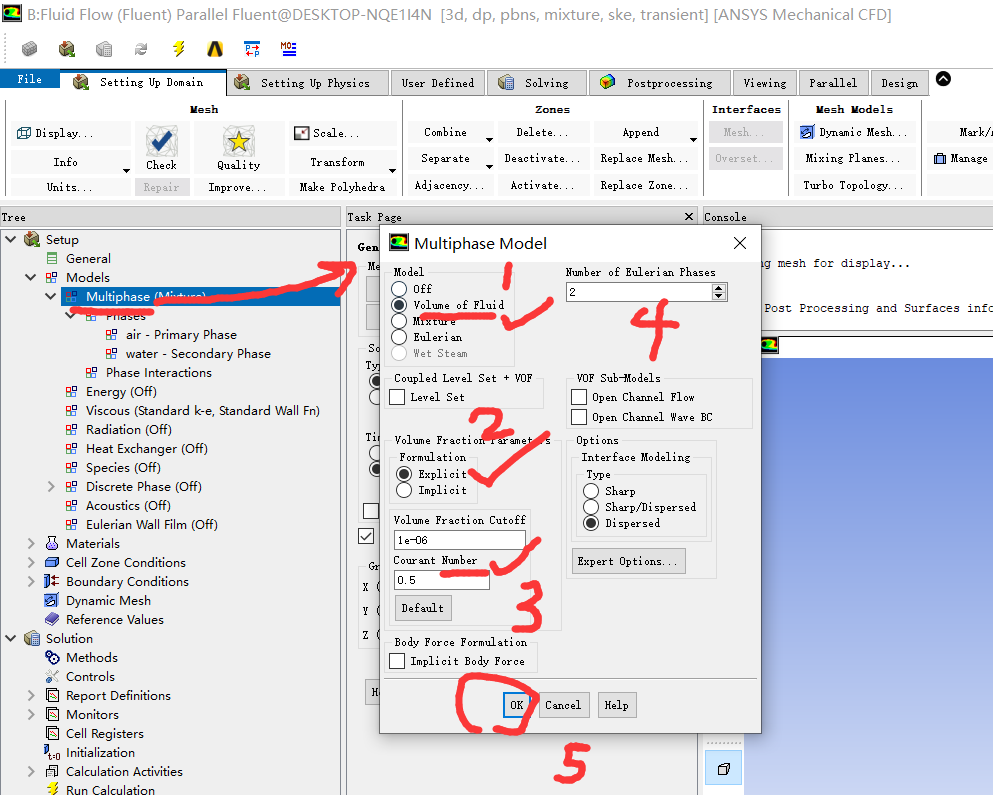Screen dimensions: 993x795
Task: Switch to Solving tab
Action: click(536, 83)
